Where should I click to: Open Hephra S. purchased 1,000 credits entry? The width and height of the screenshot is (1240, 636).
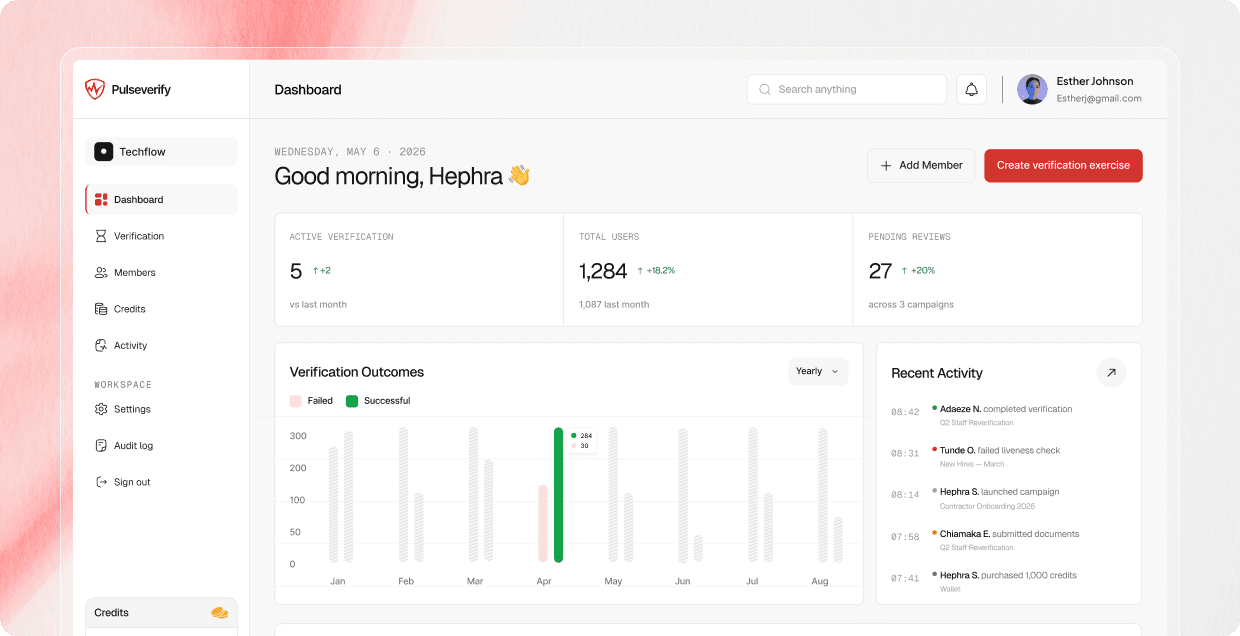[1008, 581]
